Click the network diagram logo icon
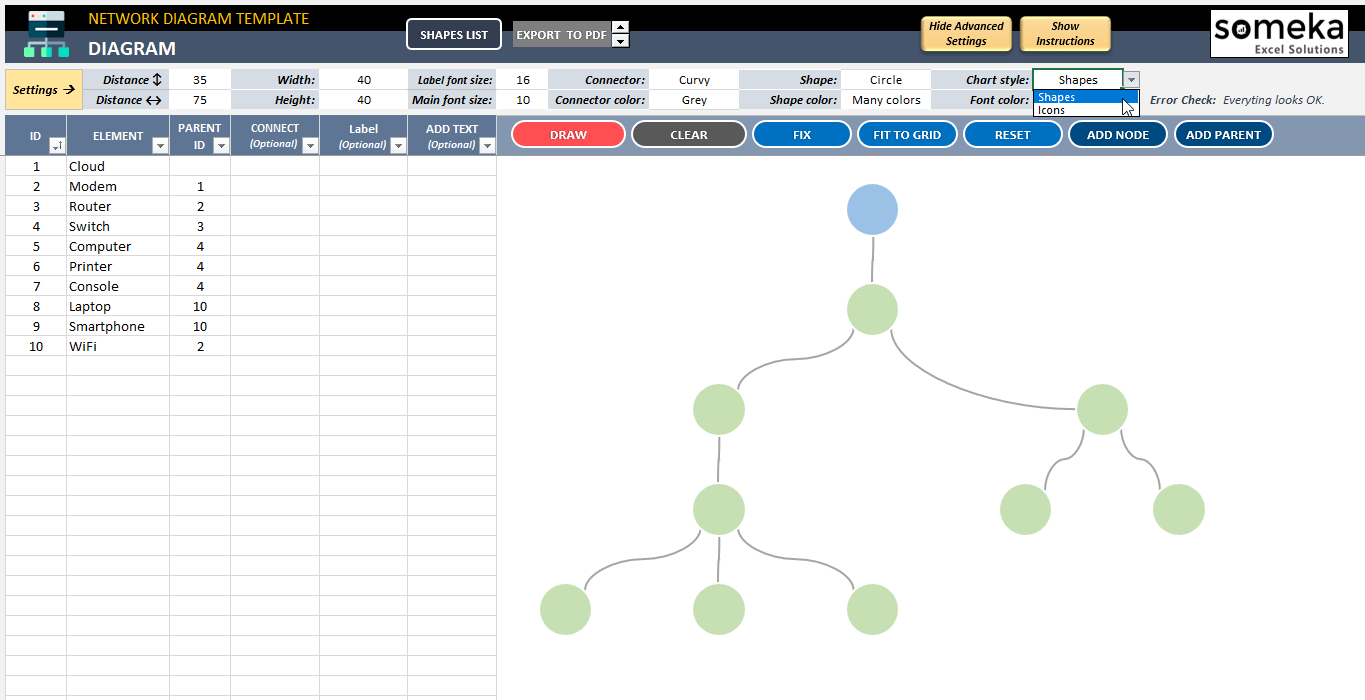 point(46,34)
